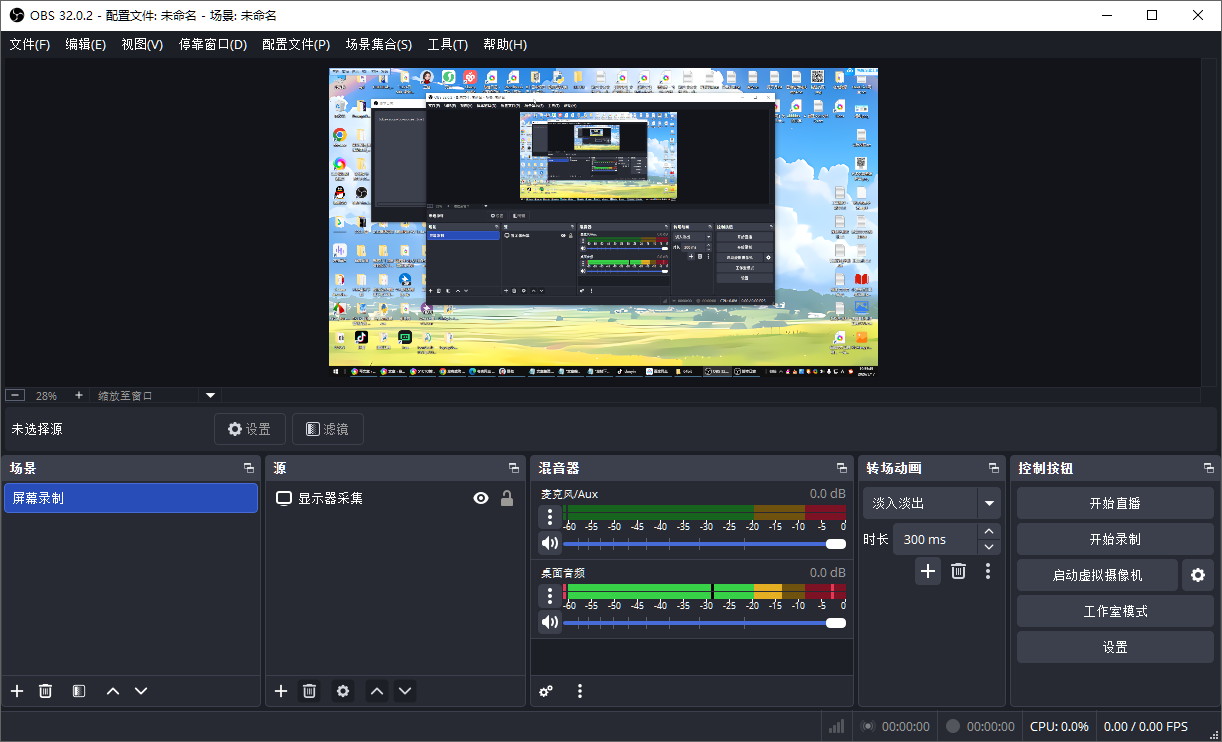
Task: Open advanced audio properties gears icon
Action: point(546,691)
